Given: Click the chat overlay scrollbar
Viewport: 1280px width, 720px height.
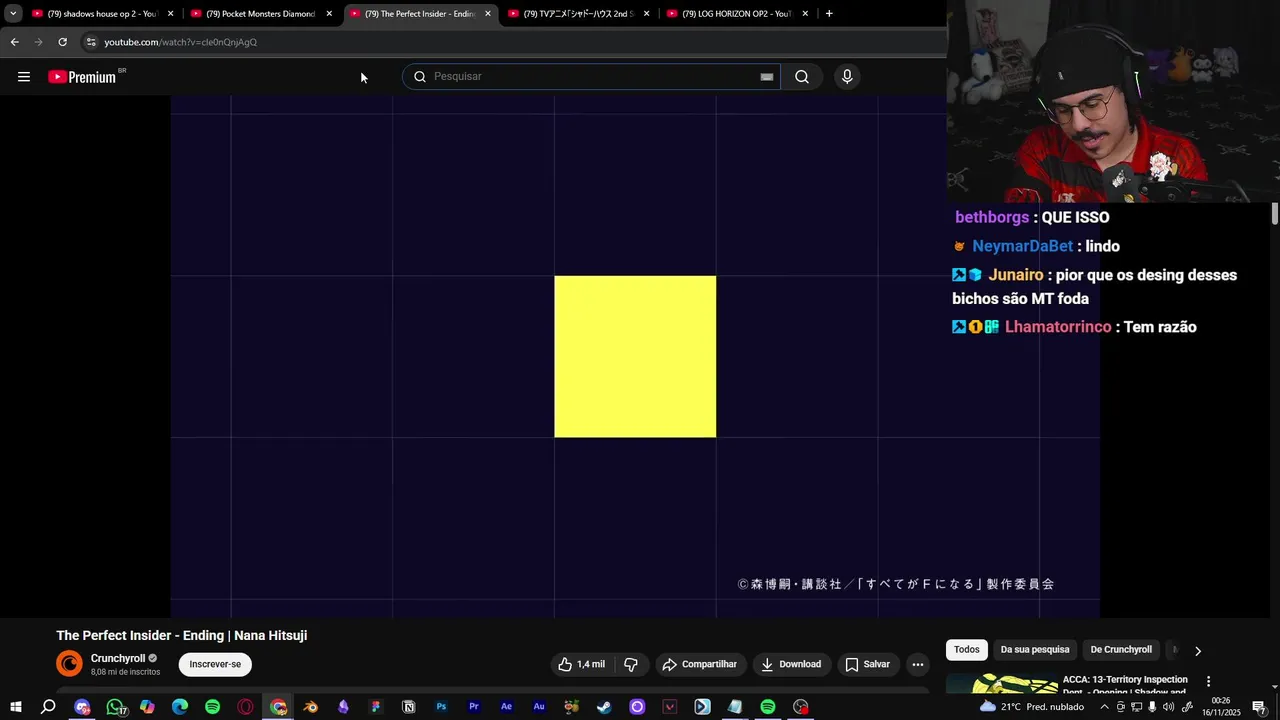Looking at the screenshot, I should click(x=1275, y=214).
